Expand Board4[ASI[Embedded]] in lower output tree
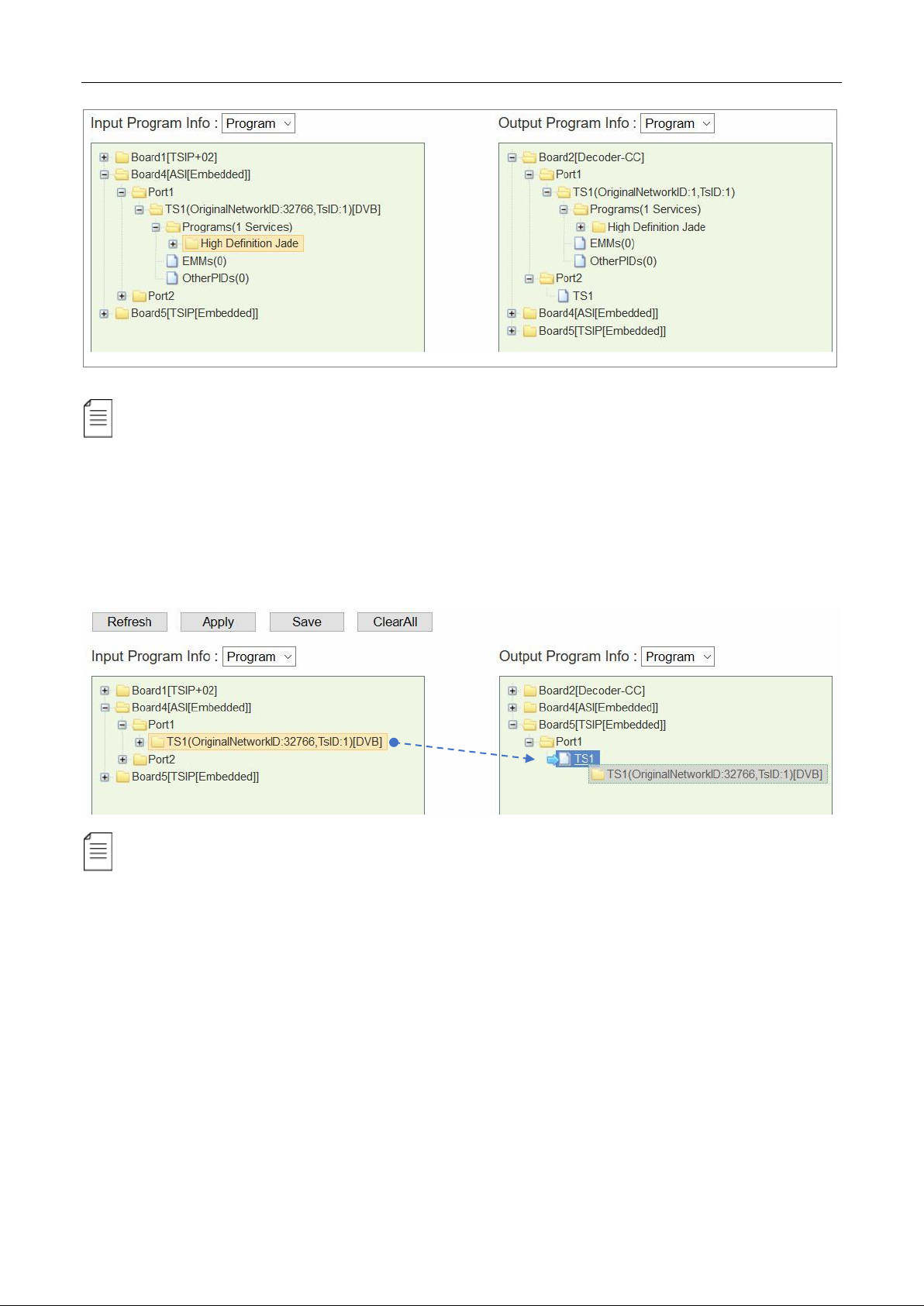 pyautogui.click(x=512, y=708)
